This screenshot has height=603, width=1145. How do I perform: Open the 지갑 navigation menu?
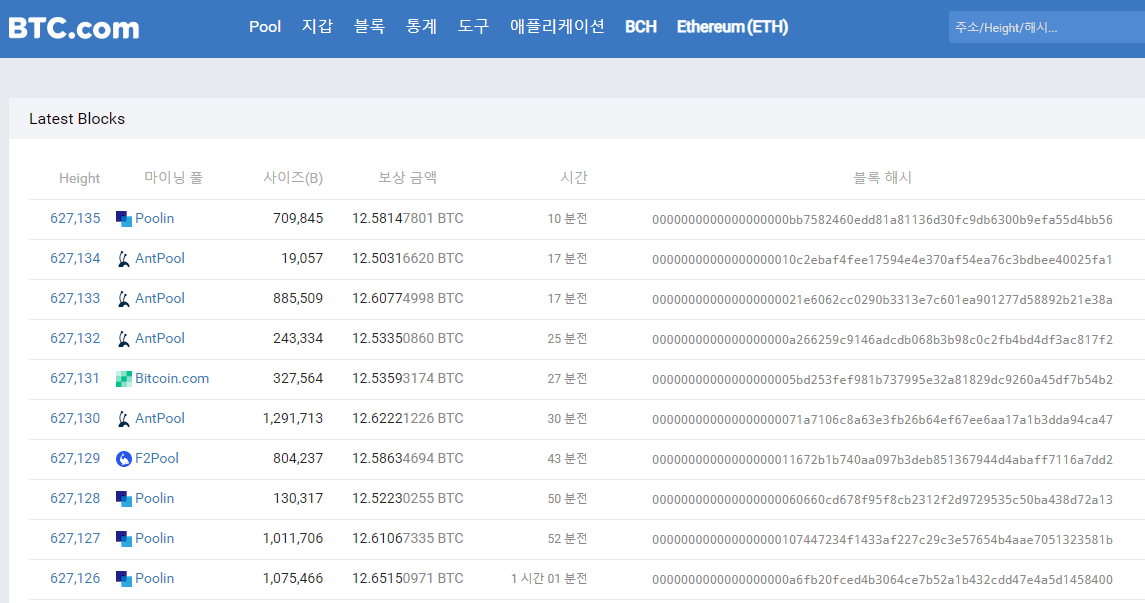coord(317,27)
